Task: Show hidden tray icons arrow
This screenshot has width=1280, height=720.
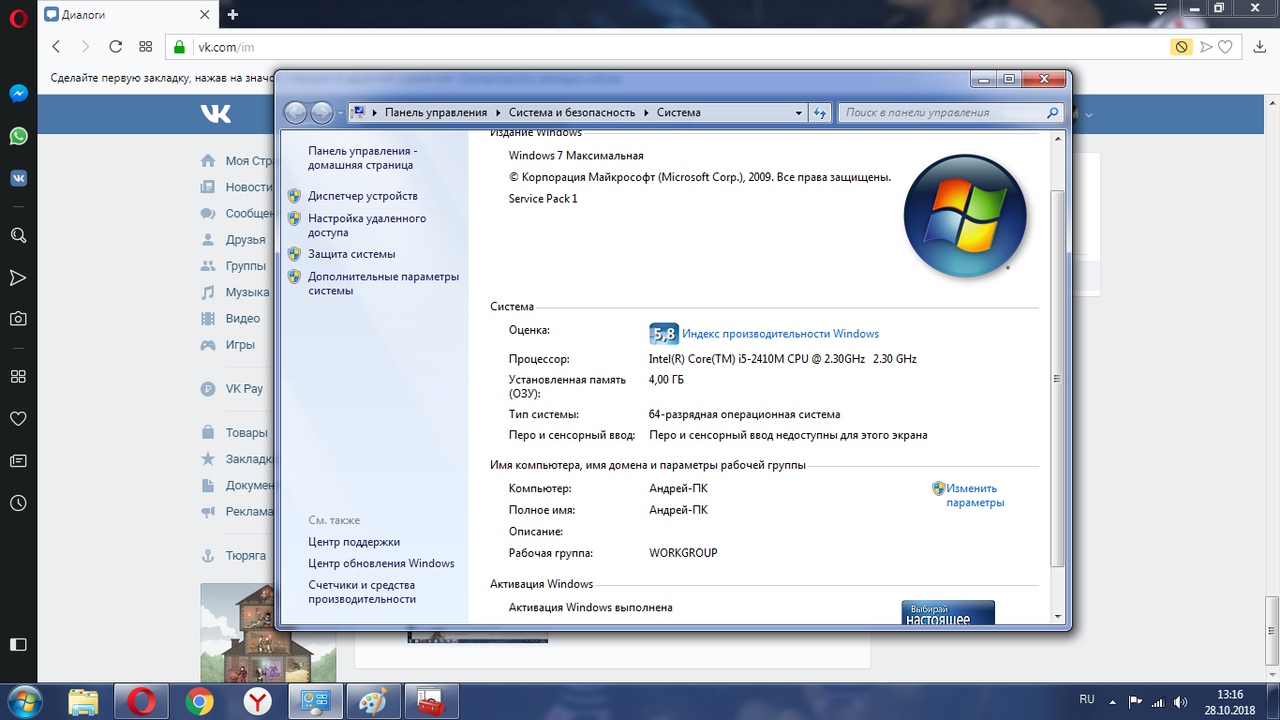Action: (1112, 701)
